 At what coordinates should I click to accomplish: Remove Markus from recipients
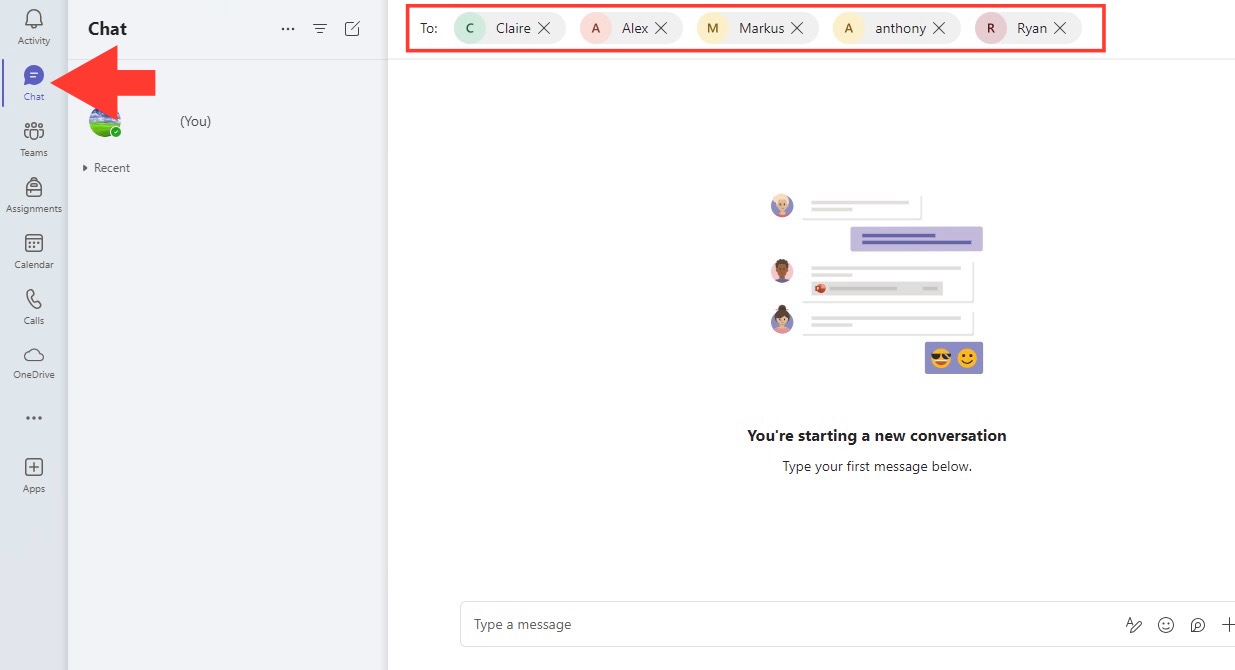(797, 28)
